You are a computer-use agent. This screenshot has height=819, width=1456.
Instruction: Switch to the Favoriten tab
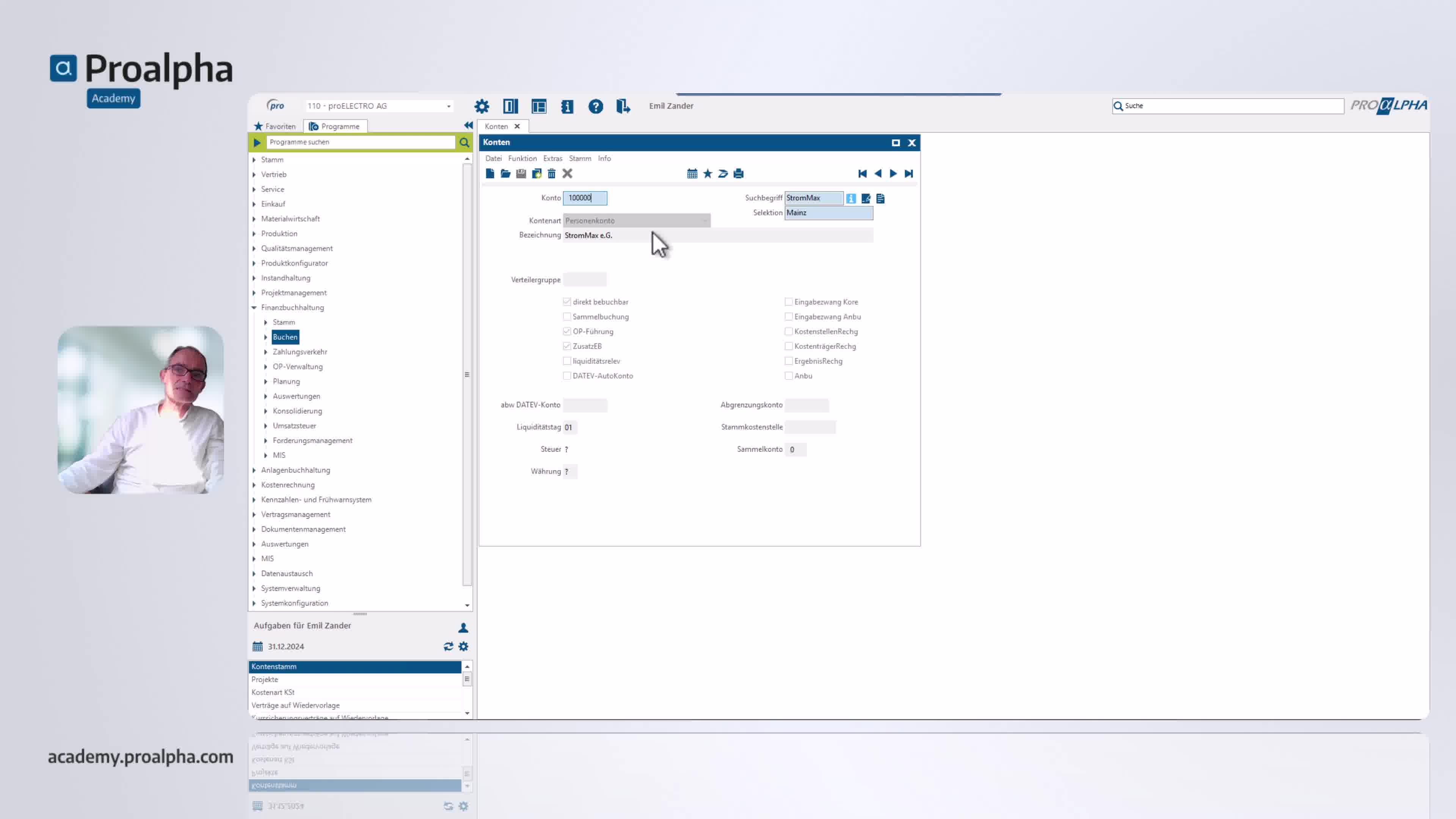coord(275,126)
